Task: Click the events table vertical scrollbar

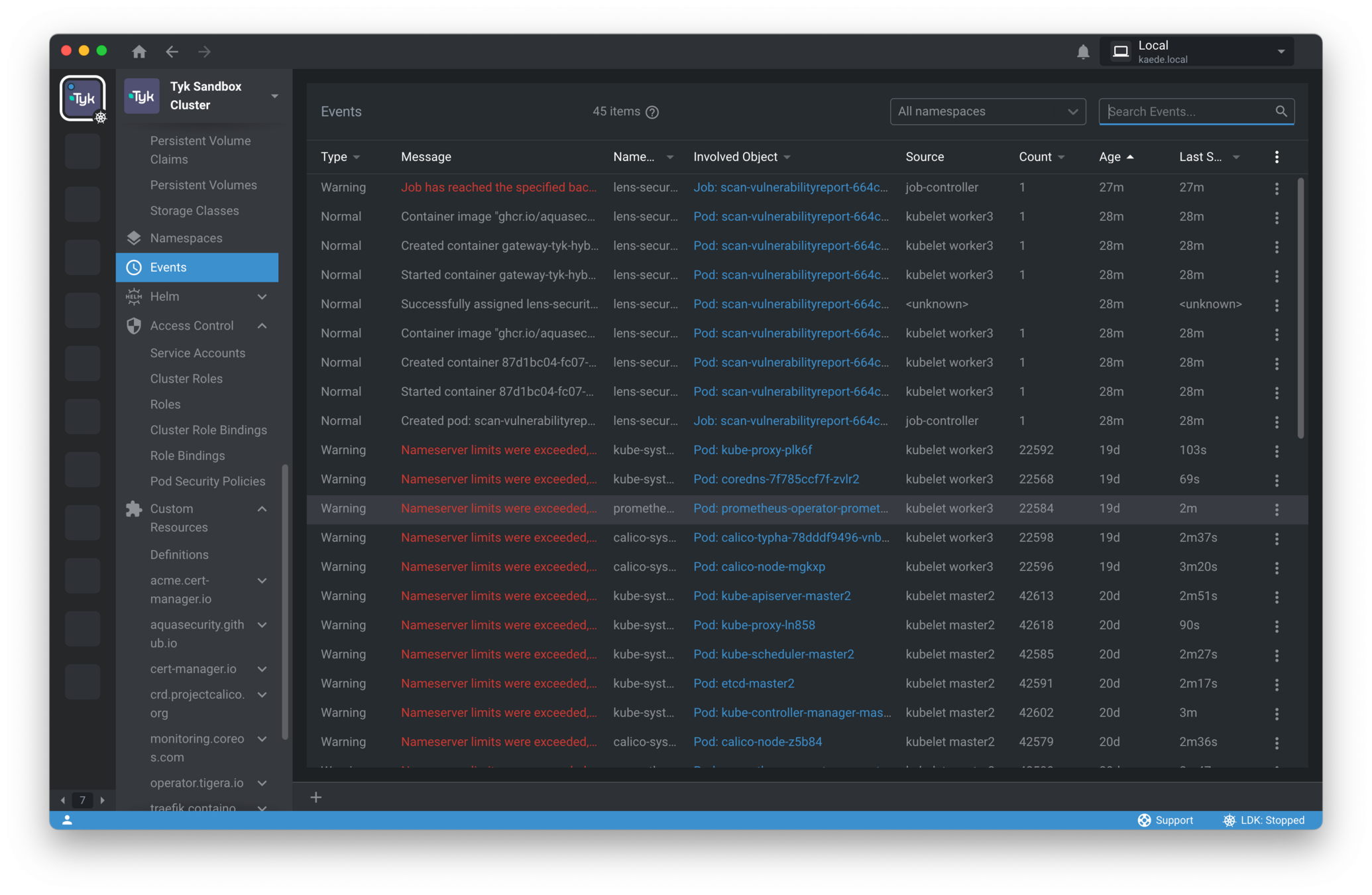Action: coord(1300,308)
